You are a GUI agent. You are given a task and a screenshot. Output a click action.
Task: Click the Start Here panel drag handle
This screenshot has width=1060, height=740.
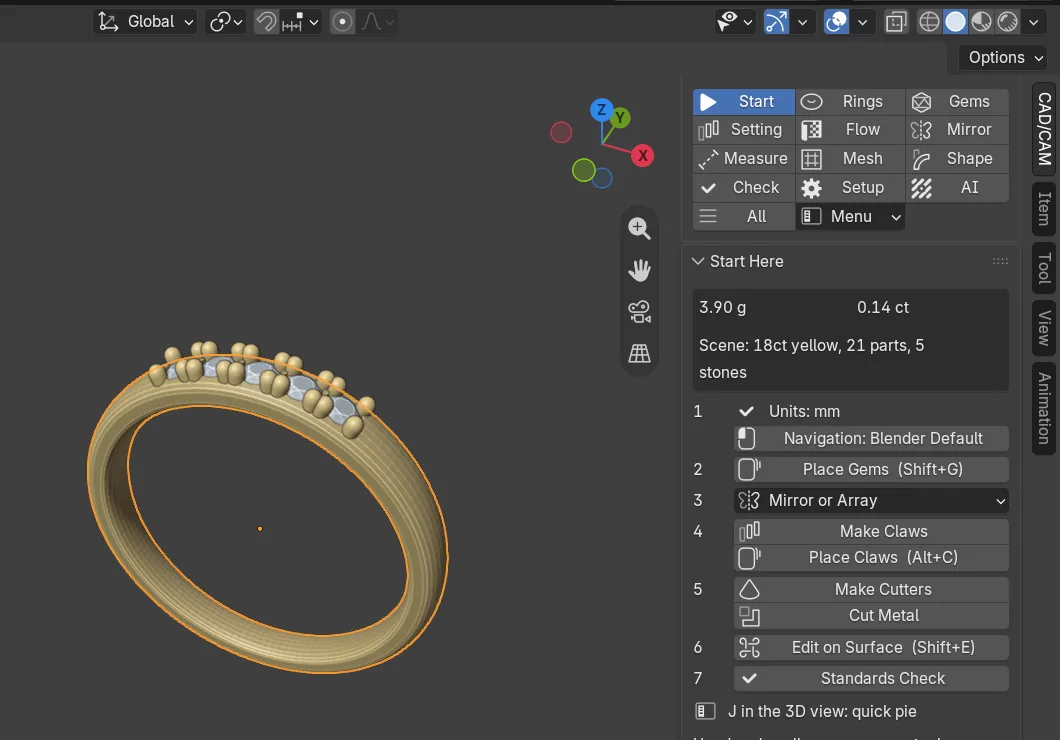[1000, 262]
